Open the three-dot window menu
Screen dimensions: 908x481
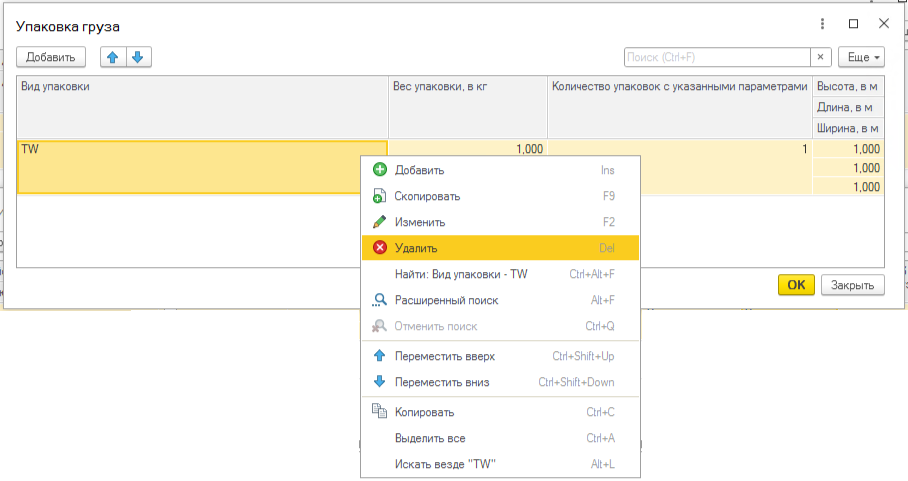point(822,24)
